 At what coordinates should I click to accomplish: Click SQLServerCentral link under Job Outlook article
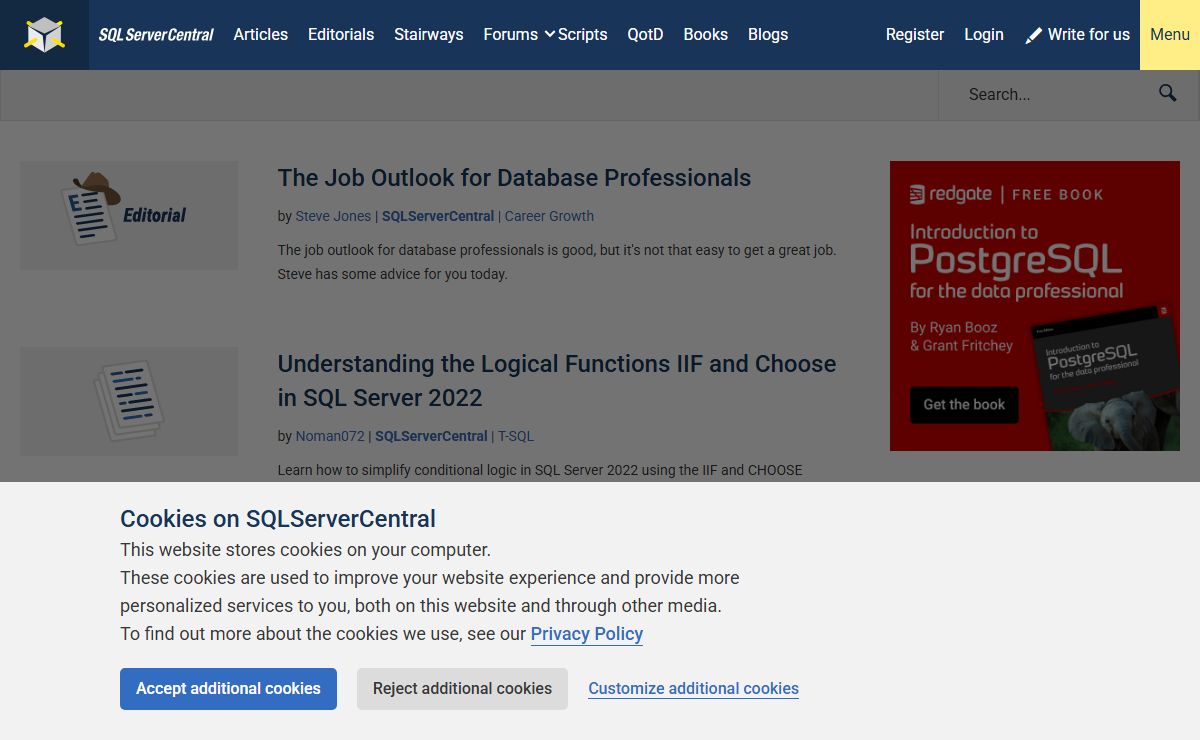point(438,216)
